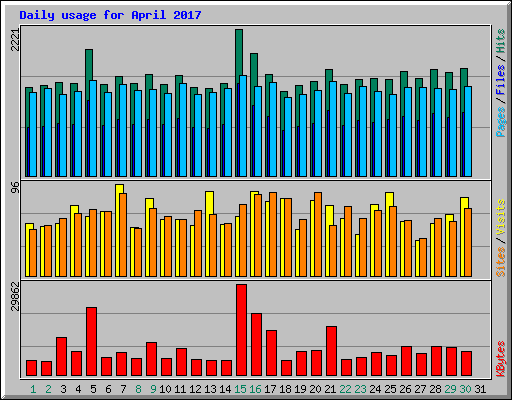This screenshot has height=400, width=512.
Task: Click day 18 on the x-axis
Action: coord(285,389)
